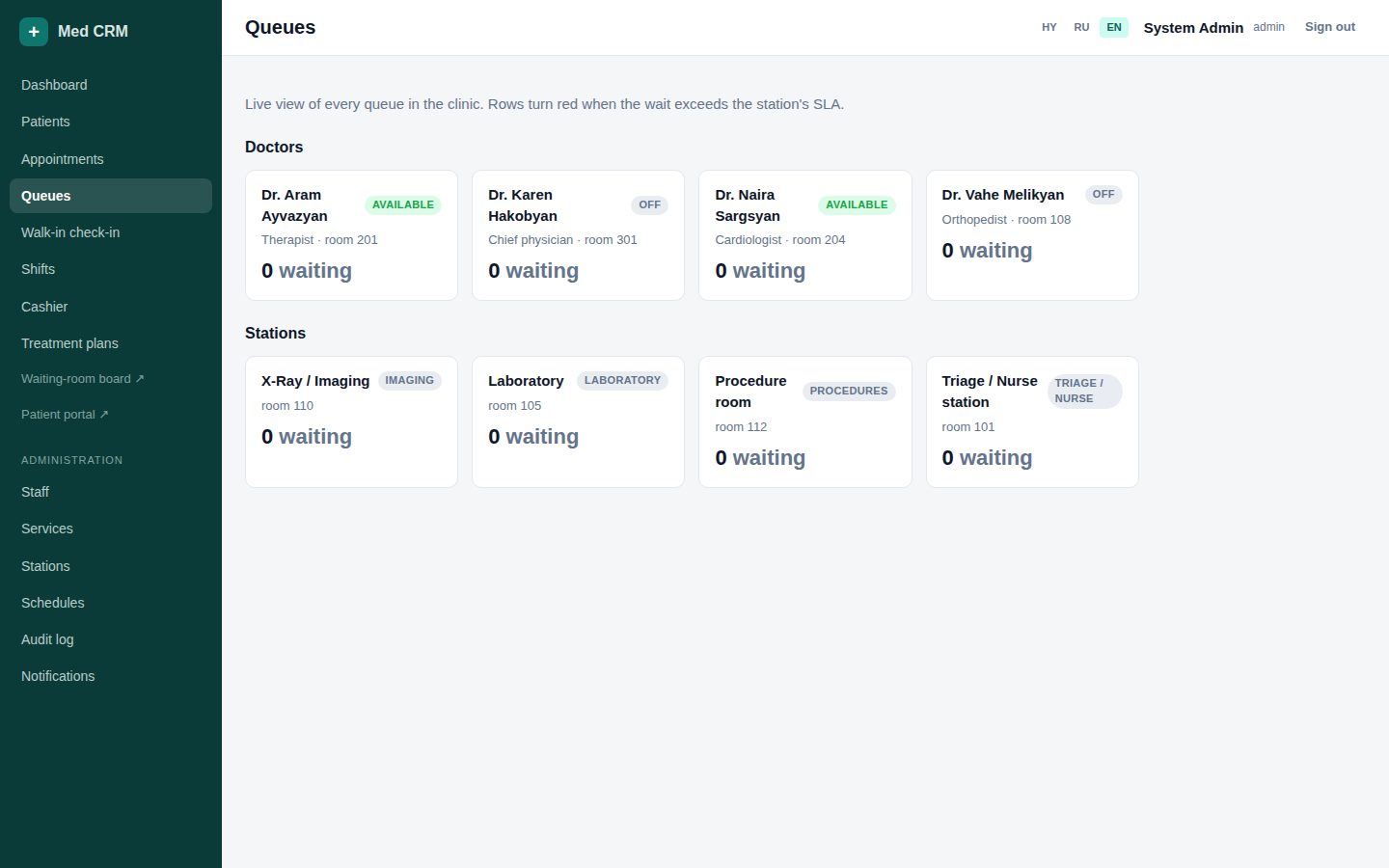Click the Med CRM plus logo icon
The width and height of the screenshot is (1389, 868).
[x=34, y=31]
